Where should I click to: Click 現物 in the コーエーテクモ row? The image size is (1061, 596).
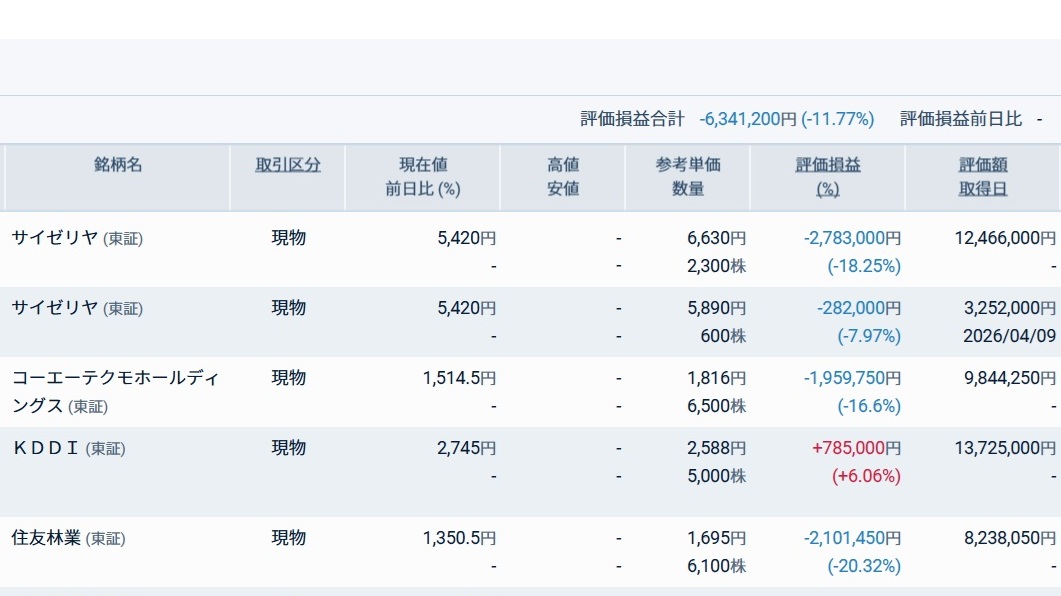click(288, 378)
